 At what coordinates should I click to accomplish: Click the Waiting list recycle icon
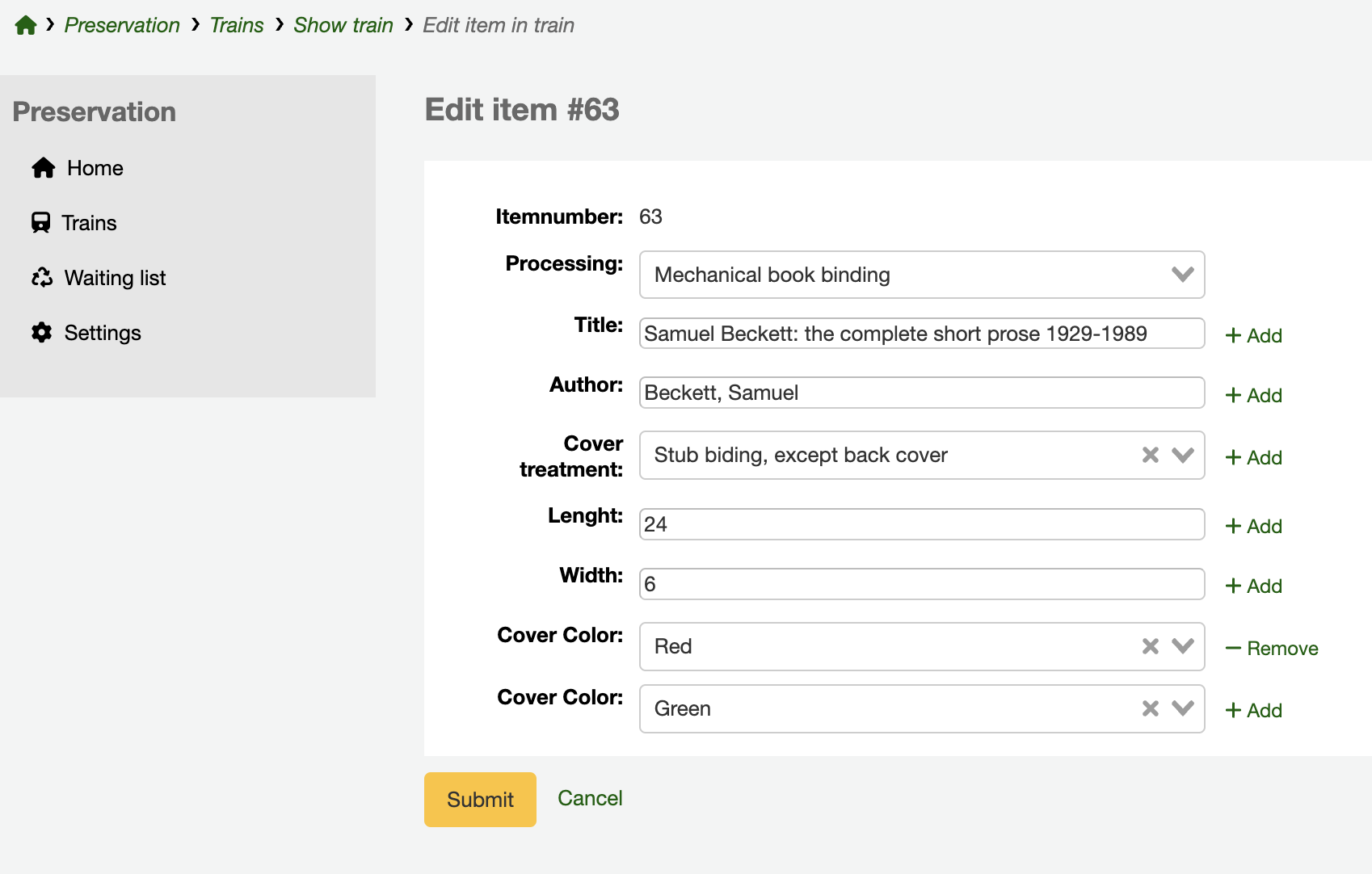click(43, 277)
